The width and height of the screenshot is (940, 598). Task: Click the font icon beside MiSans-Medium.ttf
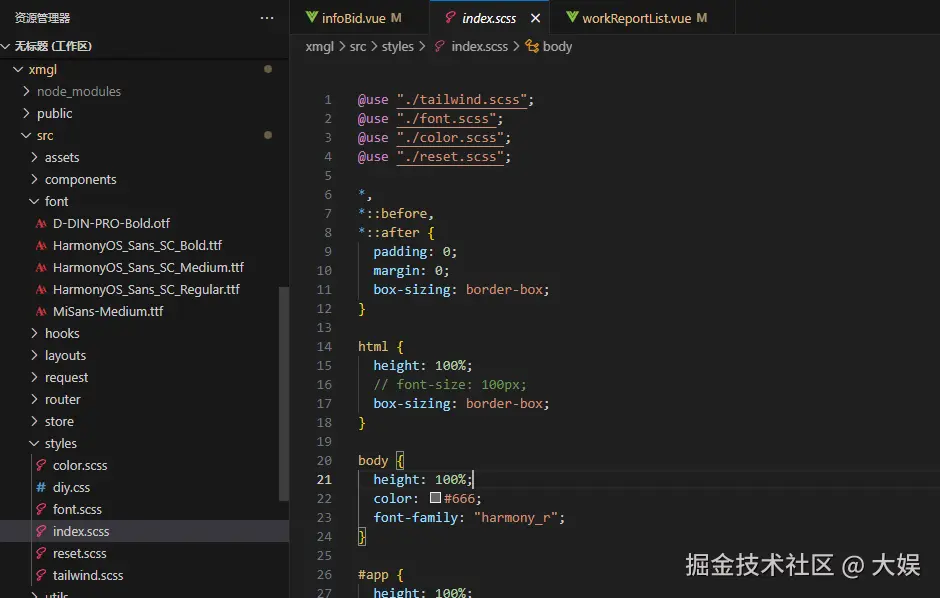pyautogui.click(x=41, y=312)
